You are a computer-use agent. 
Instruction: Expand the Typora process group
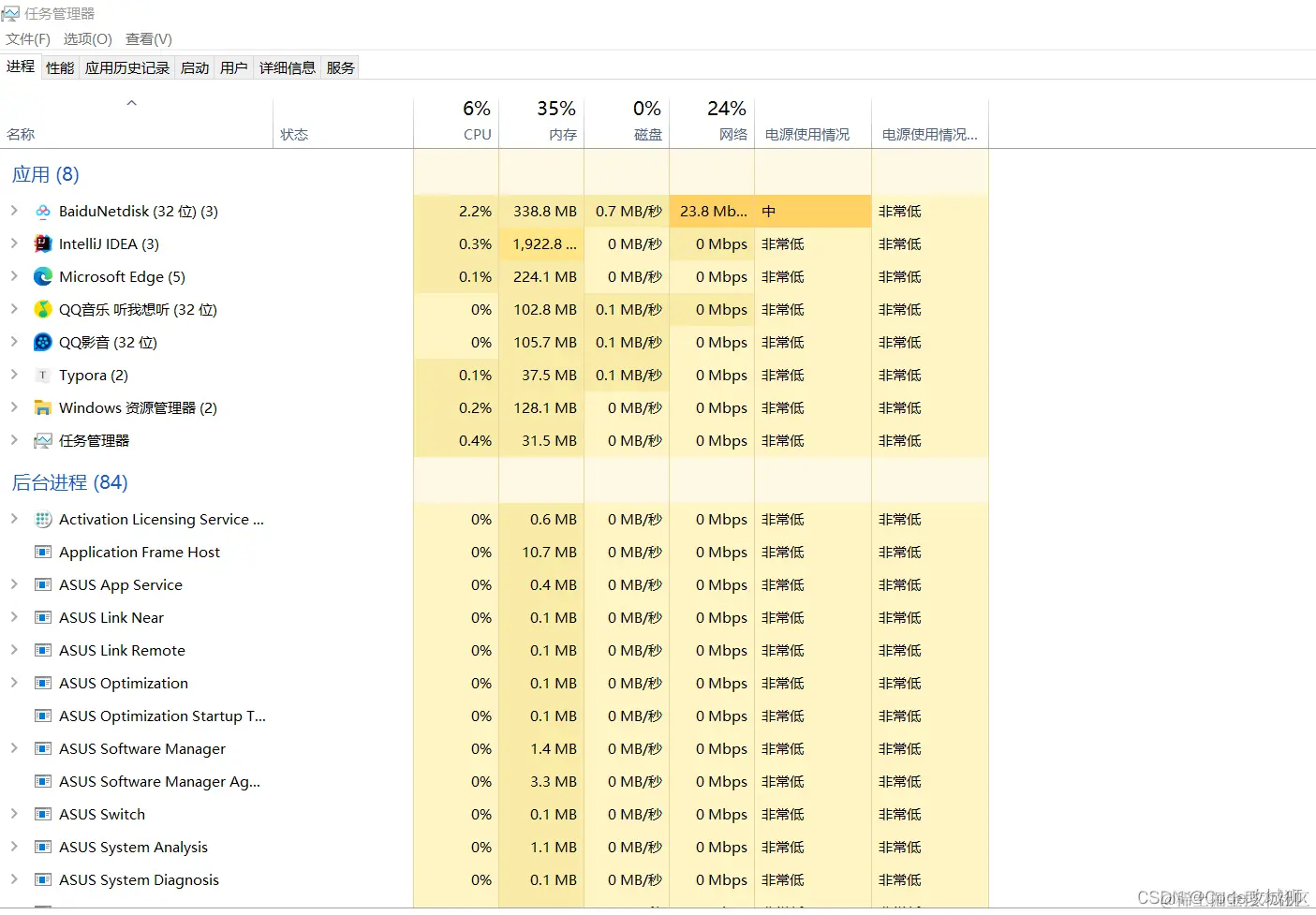tap(14, 375)
